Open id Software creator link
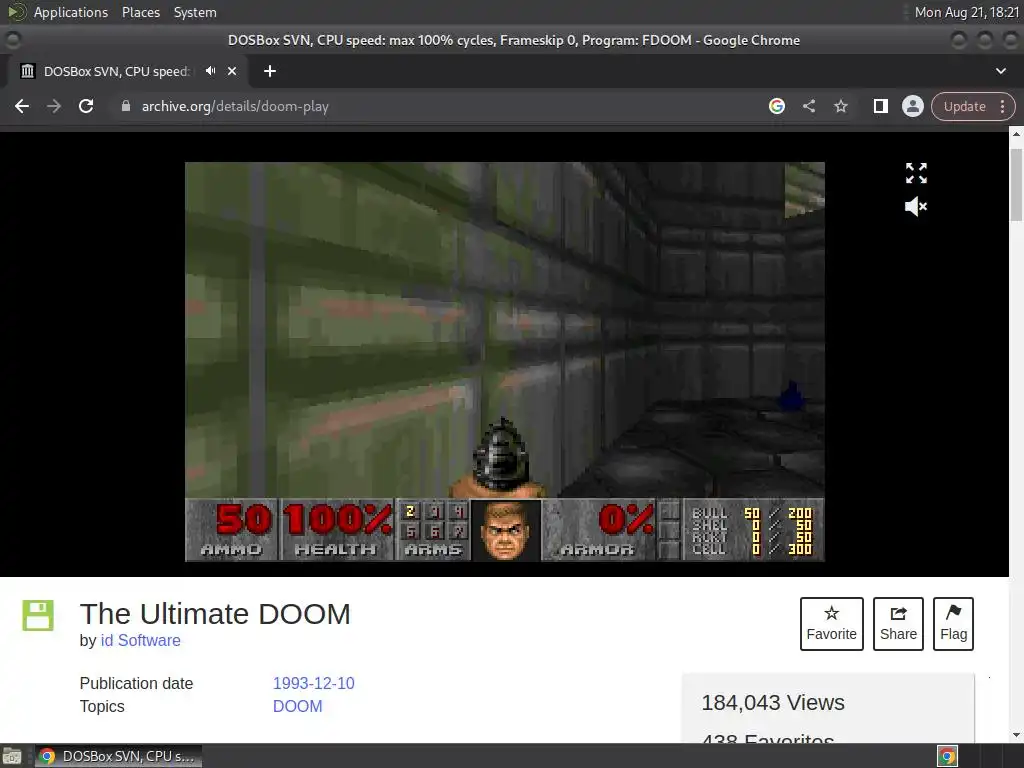The height and width of the screenshot is (768, 1024). (140, 640)
